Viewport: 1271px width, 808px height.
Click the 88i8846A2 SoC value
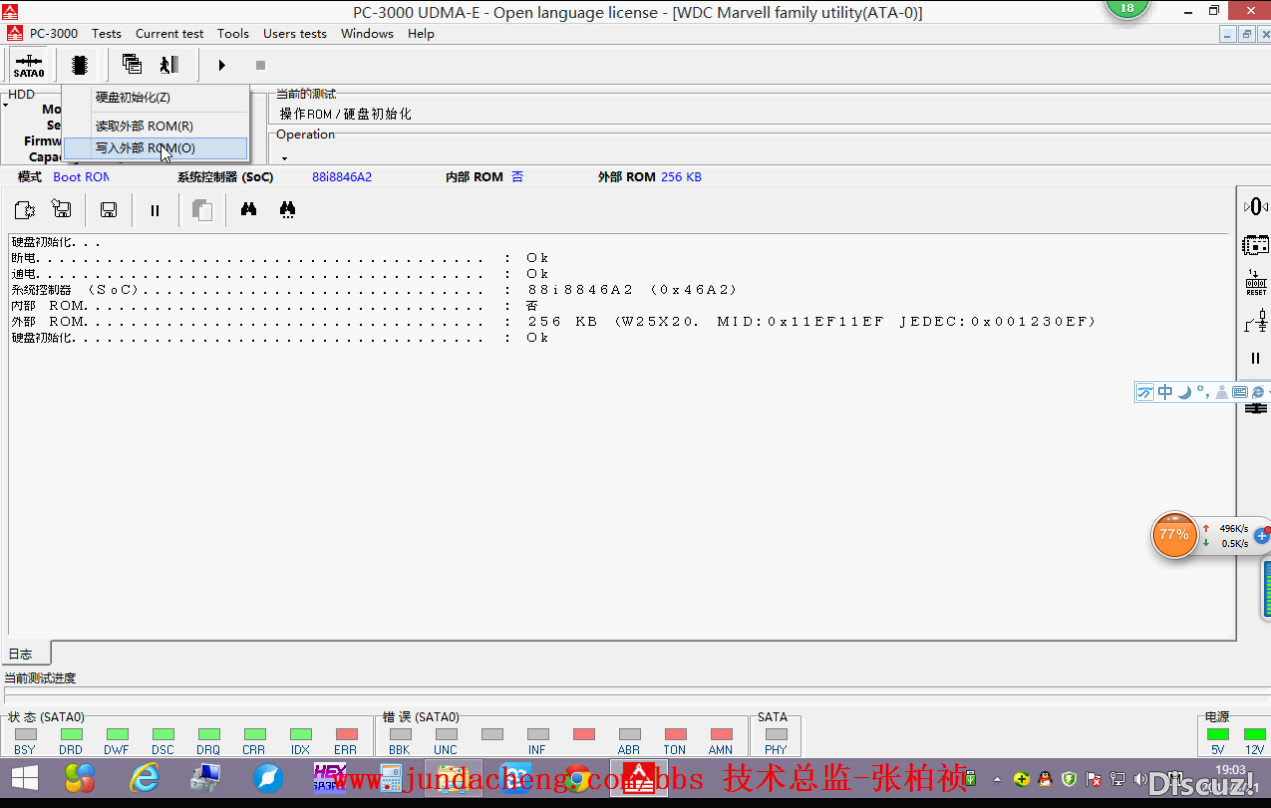tap(342, 177)
